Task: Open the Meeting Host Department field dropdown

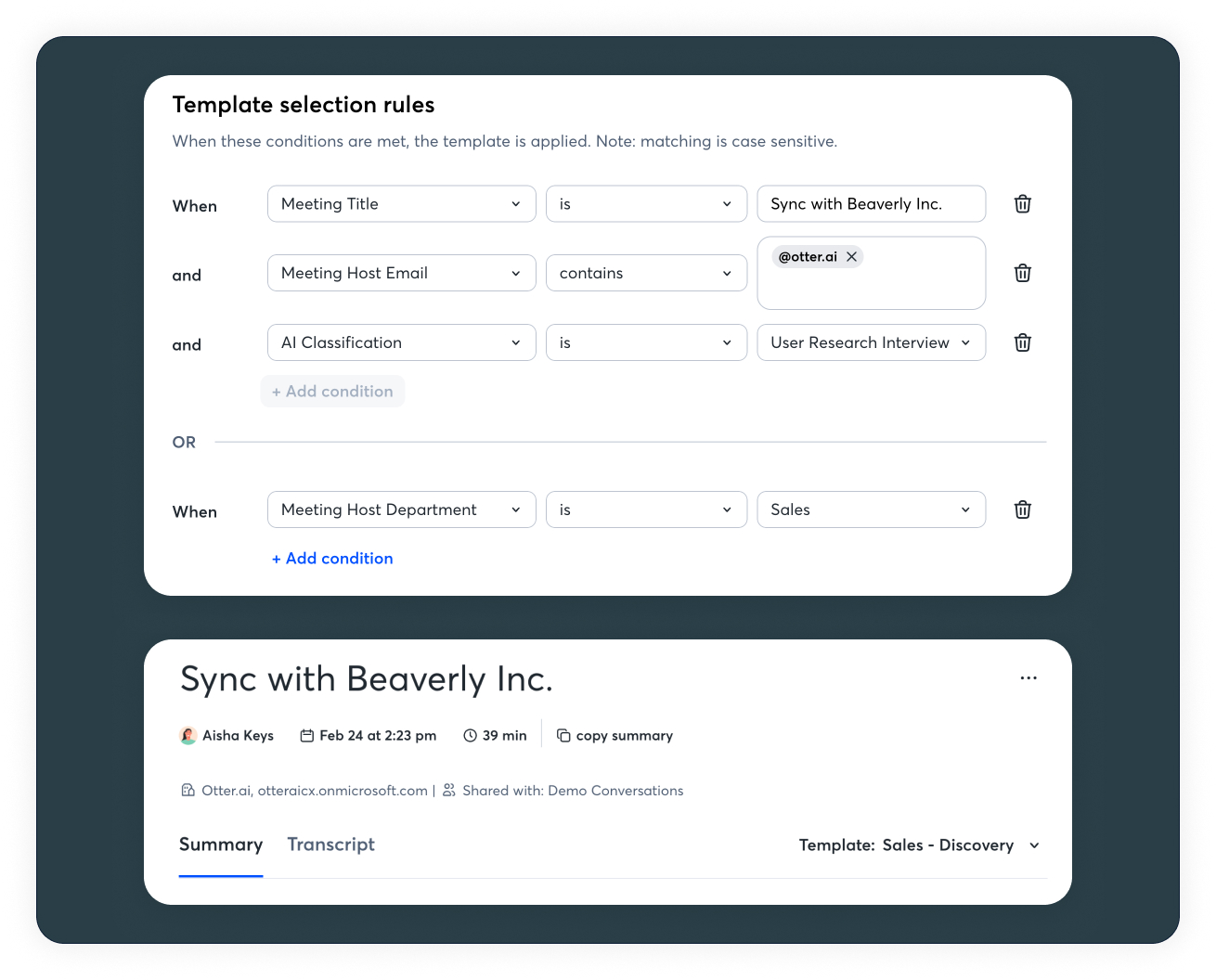Action: tap(401, 509)
